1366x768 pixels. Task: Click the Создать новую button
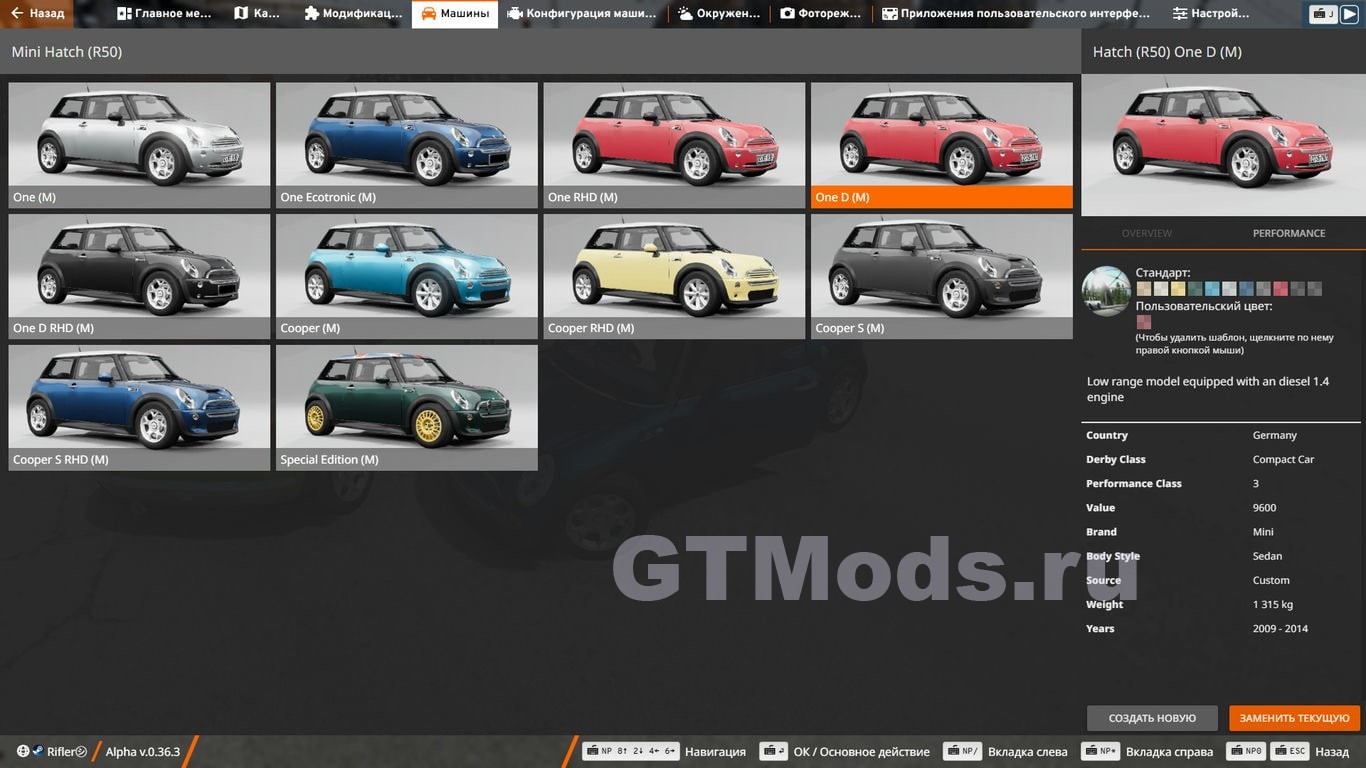pos(1152,718)
